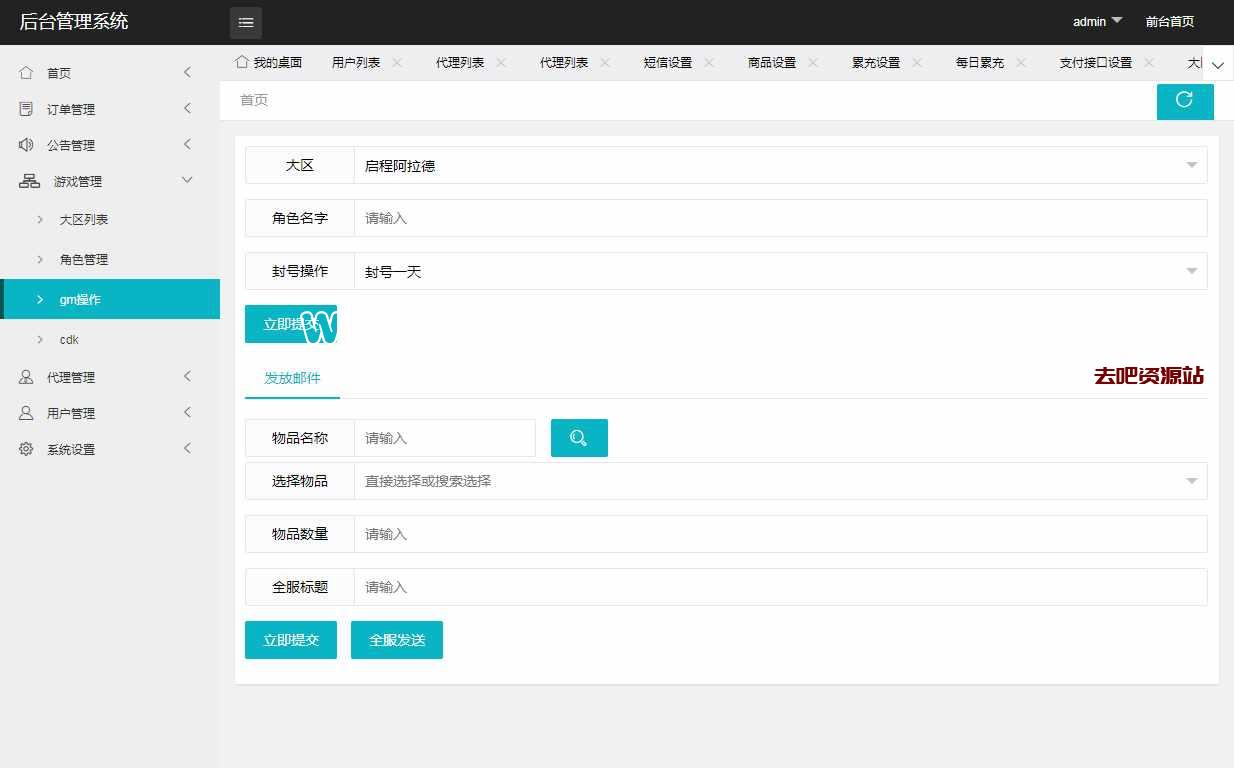Go to 前台首页 link
The width and height of the screenshot is (1234, 768).
coord(1169,21)
